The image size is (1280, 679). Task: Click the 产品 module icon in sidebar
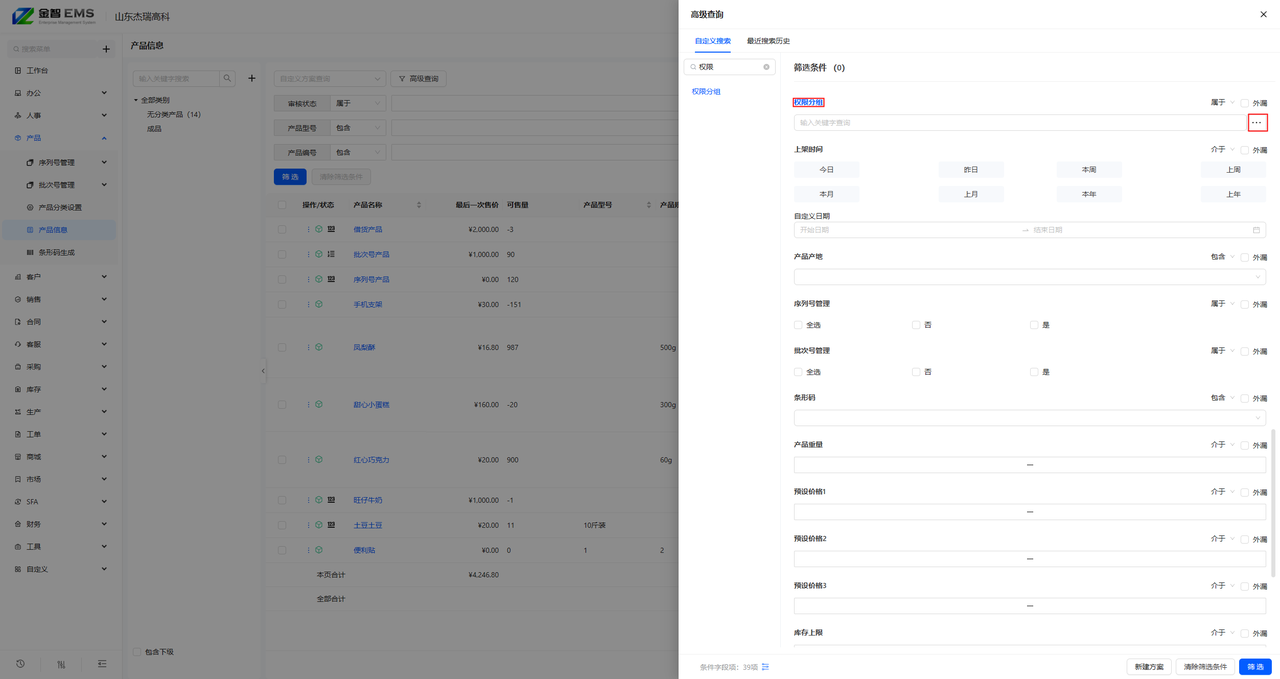tap(18, 138)
